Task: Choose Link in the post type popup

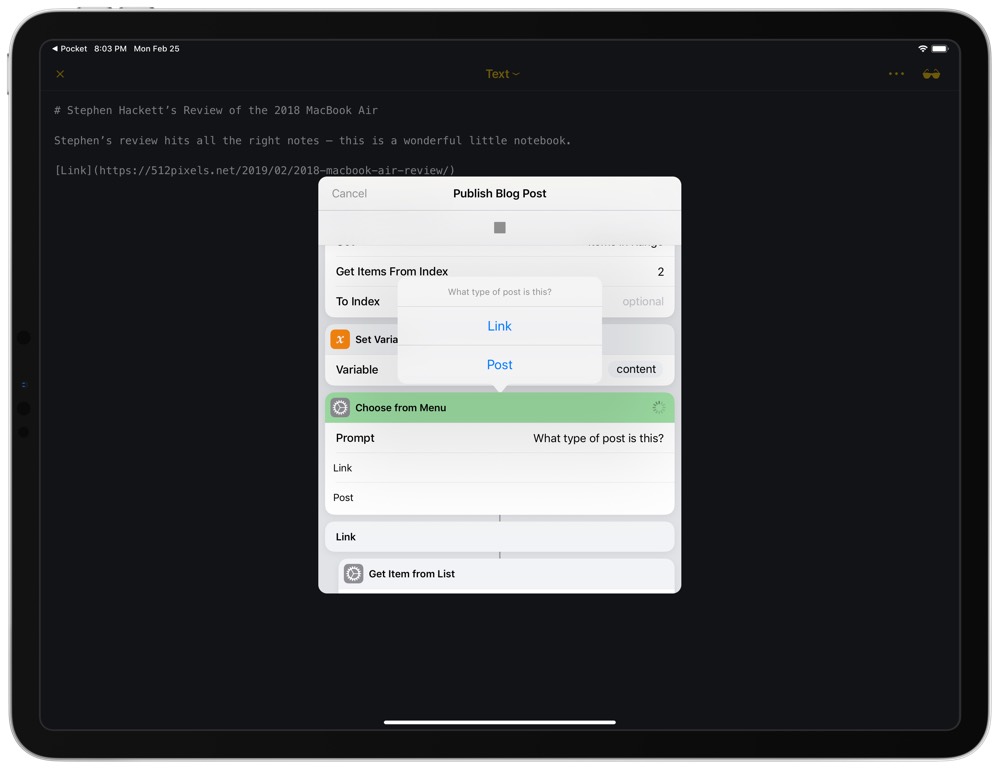Action: coord(499,326)
